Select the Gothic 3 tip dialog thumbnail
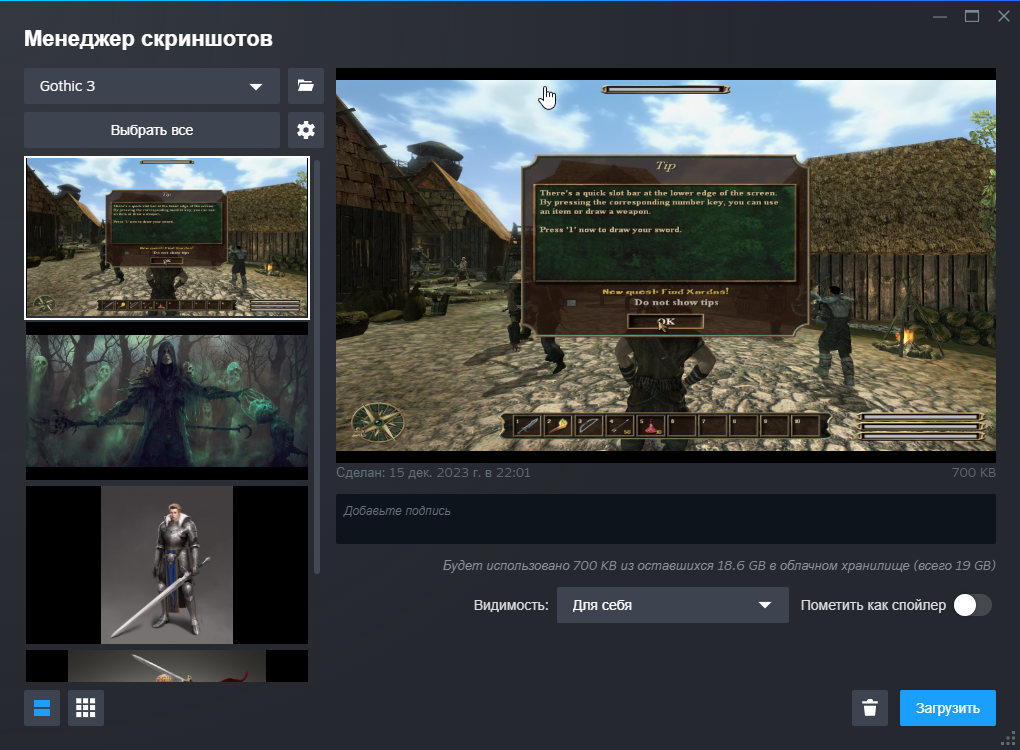This screenshot has width=1020, height=750. point(167,237)
